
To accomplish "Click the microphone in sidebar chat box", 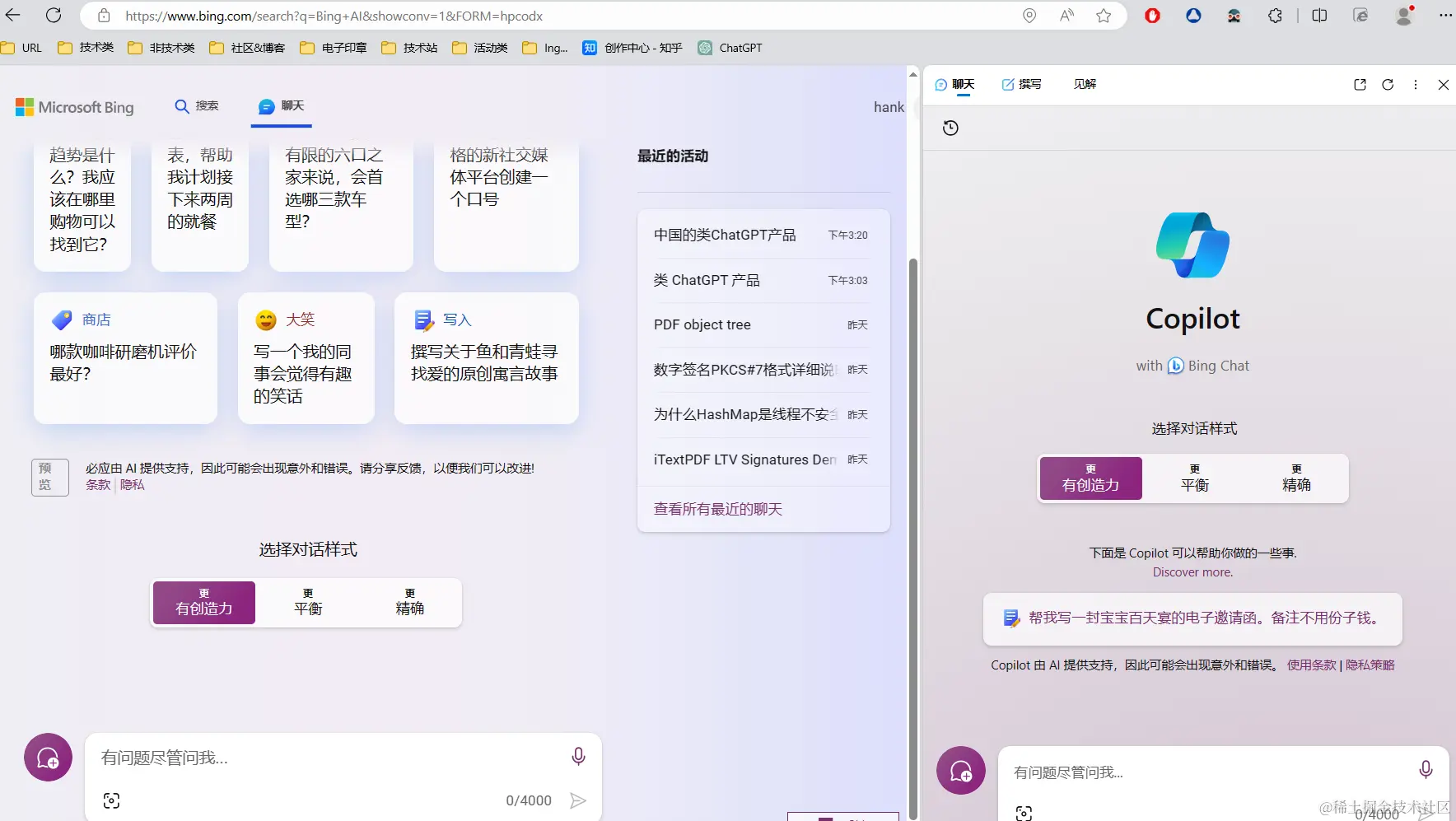I will pyautogui.click(x=1426, y=770).
